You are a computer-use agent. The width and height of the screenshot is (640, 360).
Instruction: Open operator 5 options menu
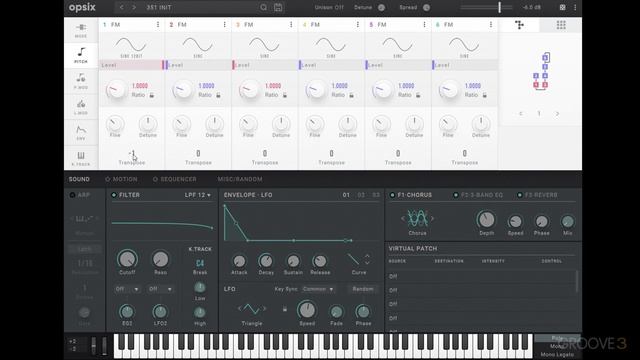click(424, 24)
